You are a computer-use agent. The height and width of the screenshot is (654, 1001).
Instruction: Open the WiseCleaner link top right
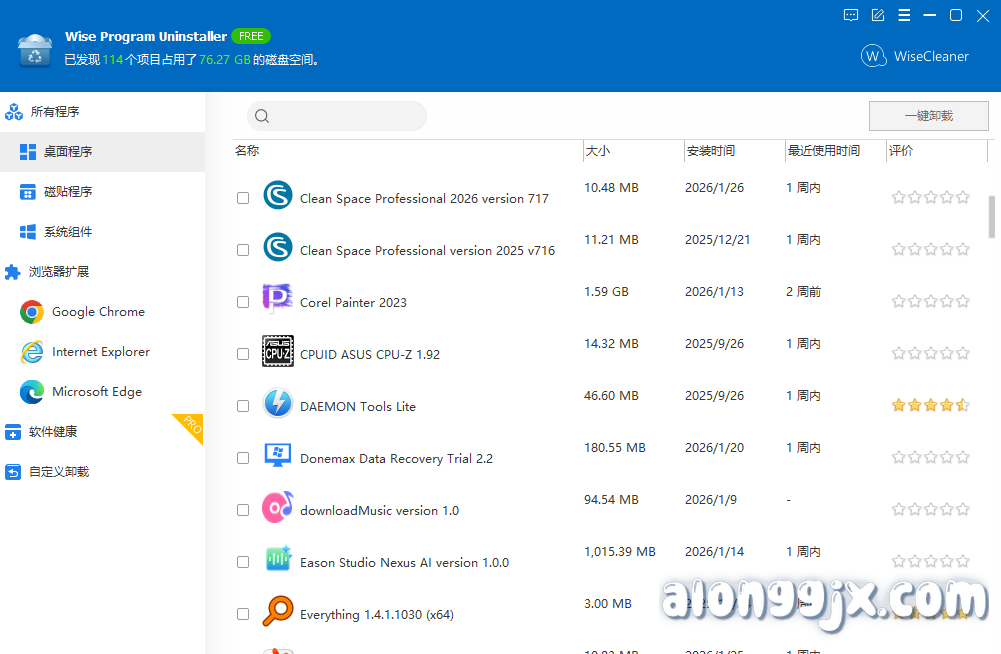pyautogui.click(x=914, y=56)
